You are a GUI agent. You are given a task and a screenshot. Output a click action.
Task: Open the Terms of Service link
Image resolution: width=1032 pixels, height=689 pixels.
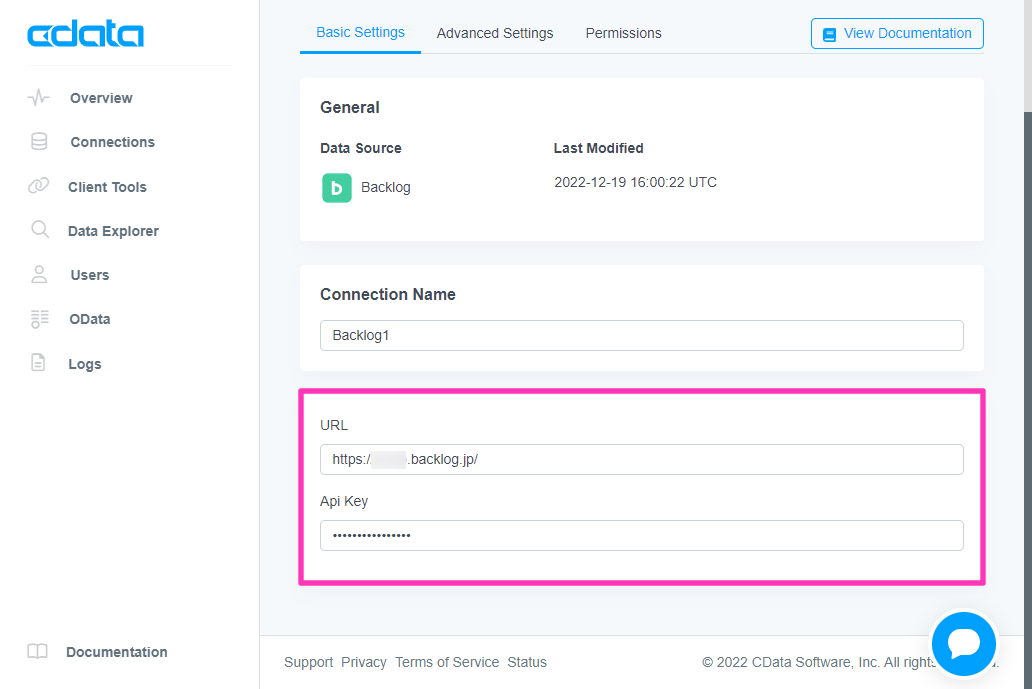click(447, 662)
